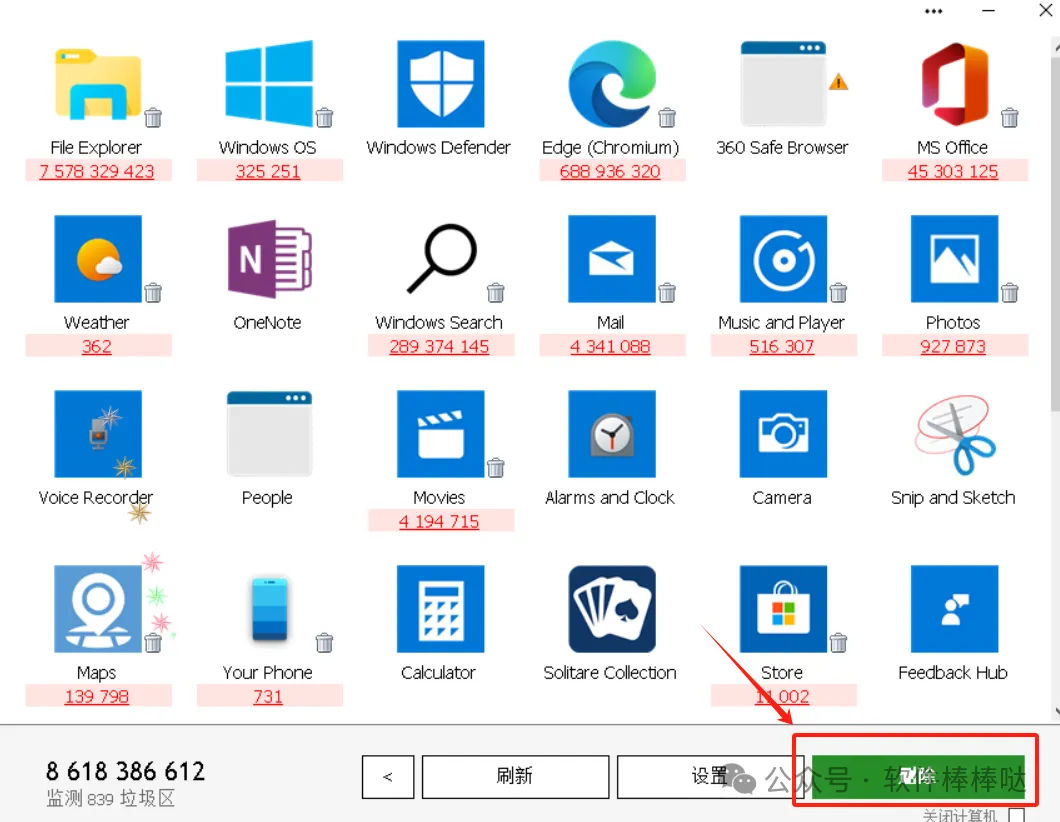Open Photos size link 927 873
This screenshot has height=822, width=1060.
[x=953, y=347]
